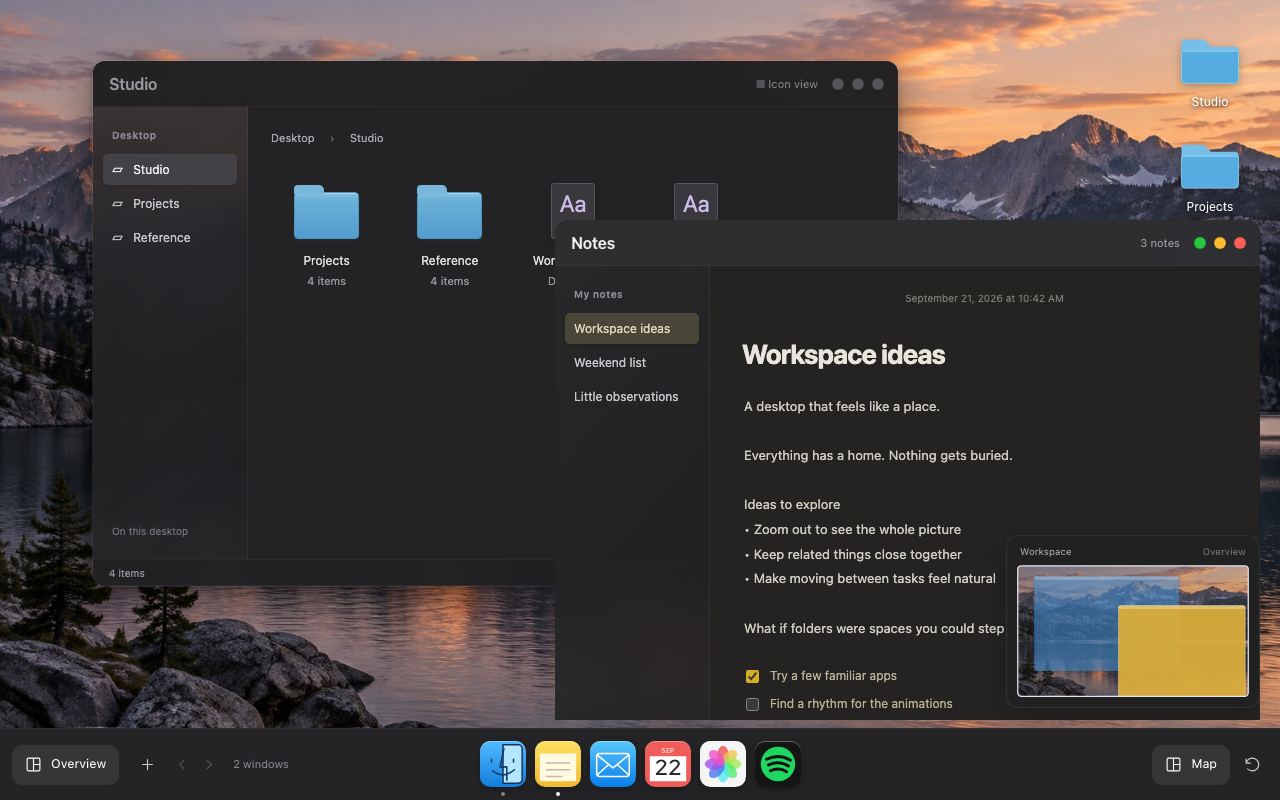The image size is (1280, 800).
Task: Open the Notes app in the dock
Action: (x=558, y=764)
